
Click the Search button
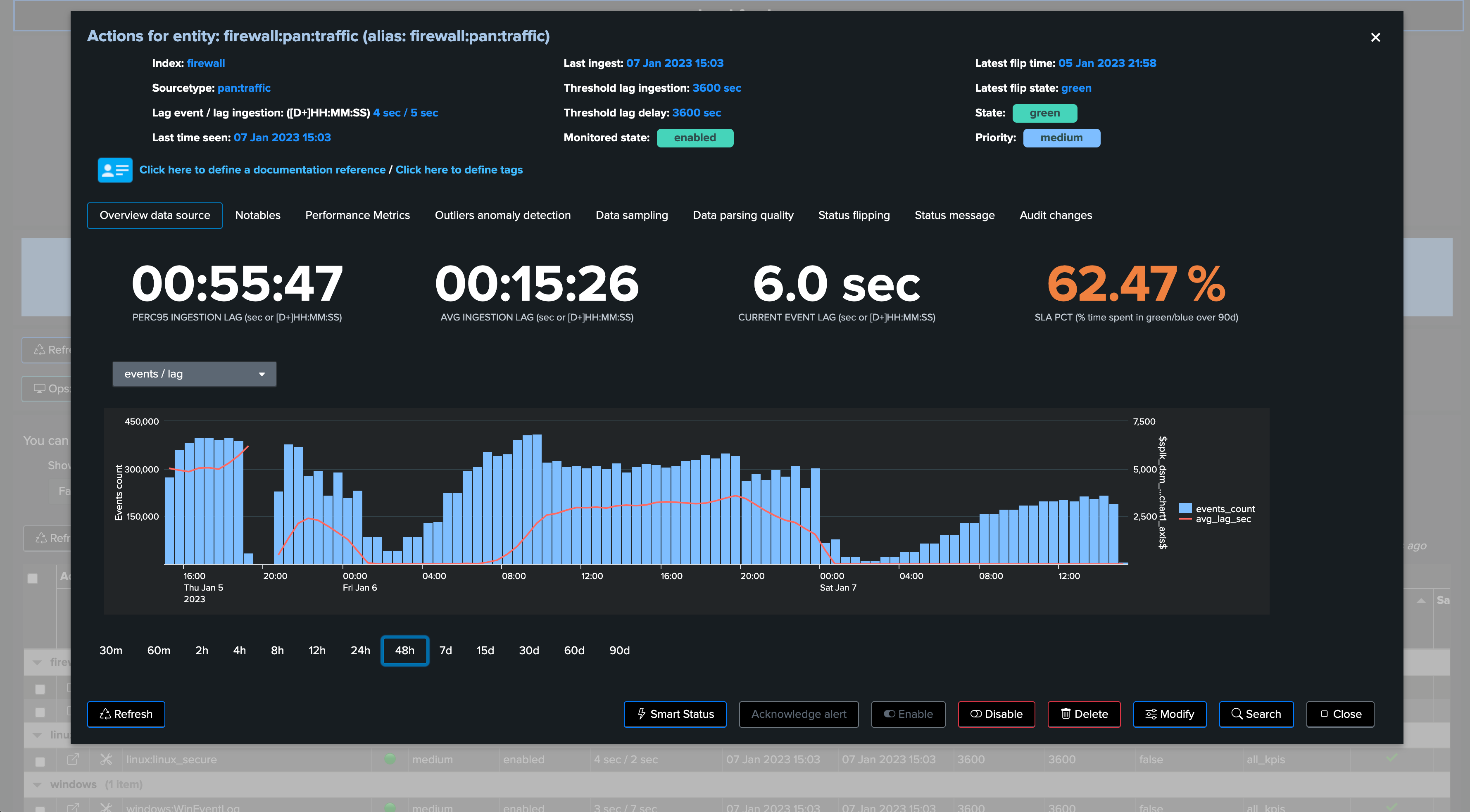[x=1256, y=715]
